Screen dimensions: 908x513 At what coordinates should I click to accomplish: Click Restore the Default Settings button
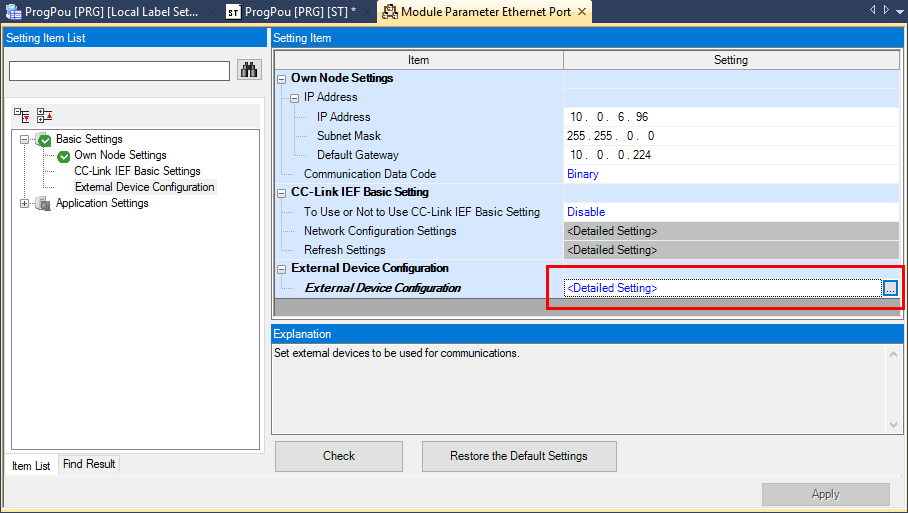coord(519,456)
